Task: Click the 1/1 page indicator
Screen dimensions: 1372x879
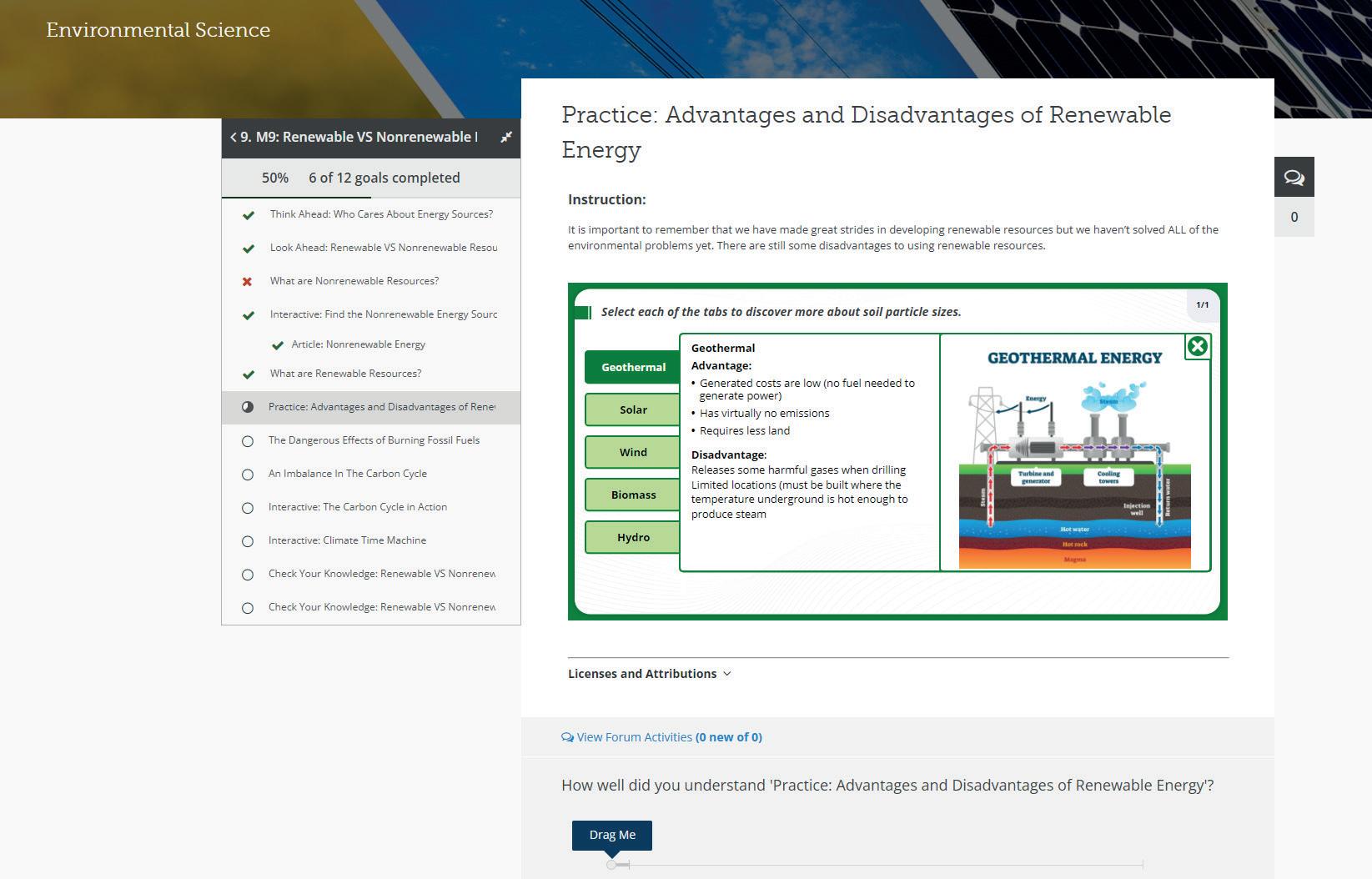Action: [x=1203, y=305]
